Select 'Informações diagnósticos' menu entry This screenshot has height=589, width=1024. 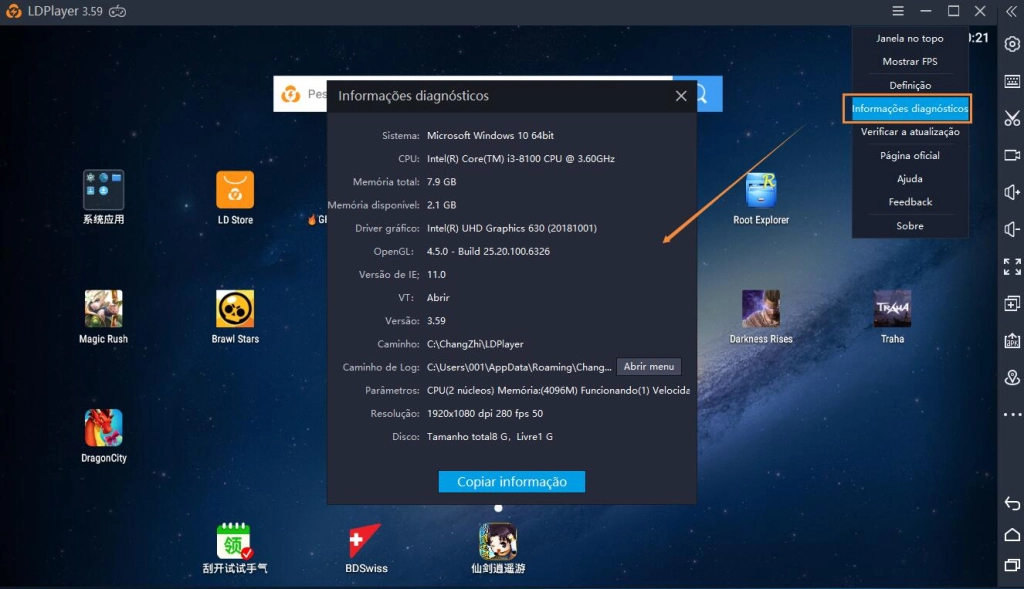pyautogui.click(x=910, y=108)
